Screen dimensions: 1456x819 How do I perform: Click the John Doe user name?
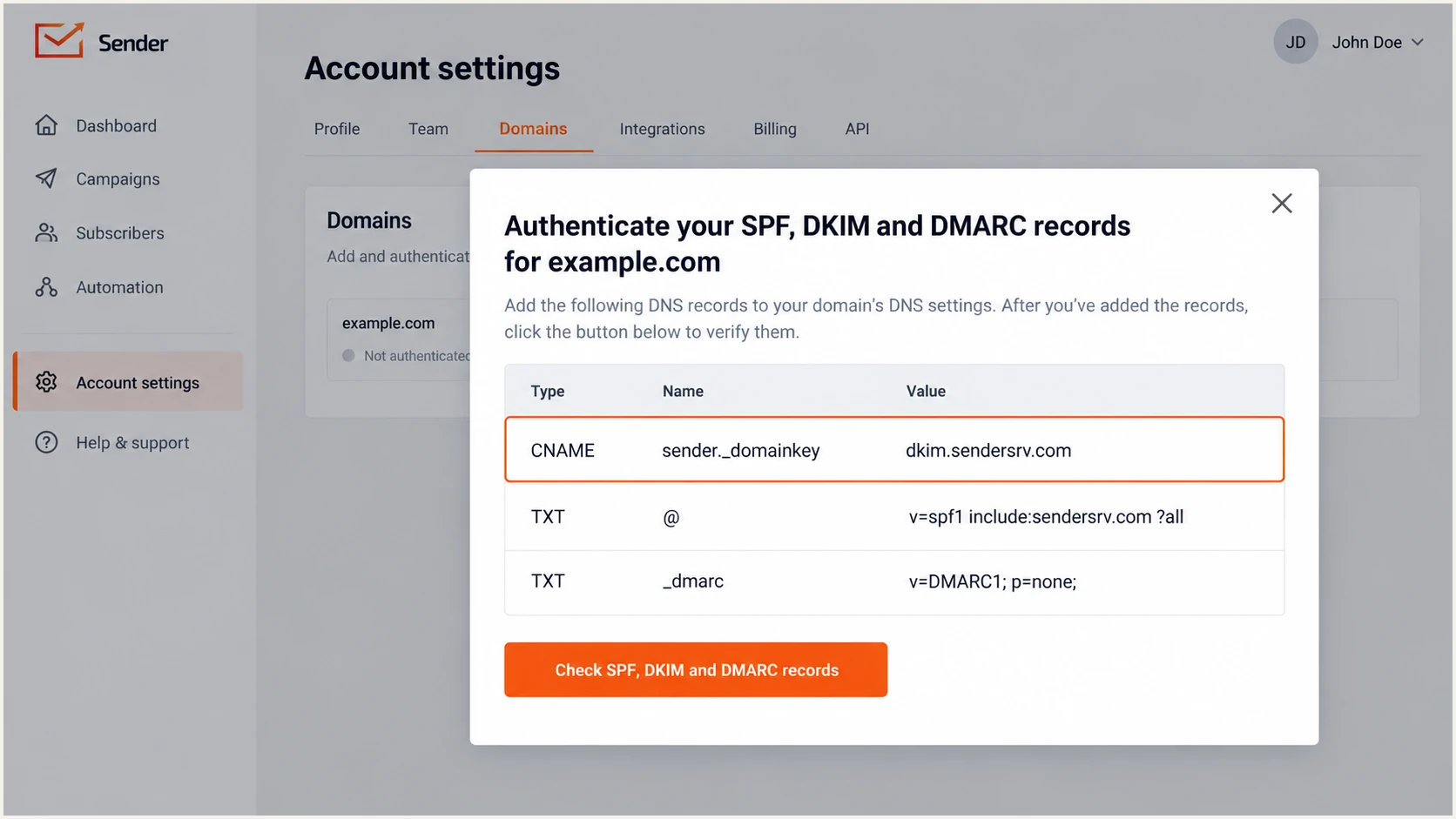click(x=1366, y=42)
